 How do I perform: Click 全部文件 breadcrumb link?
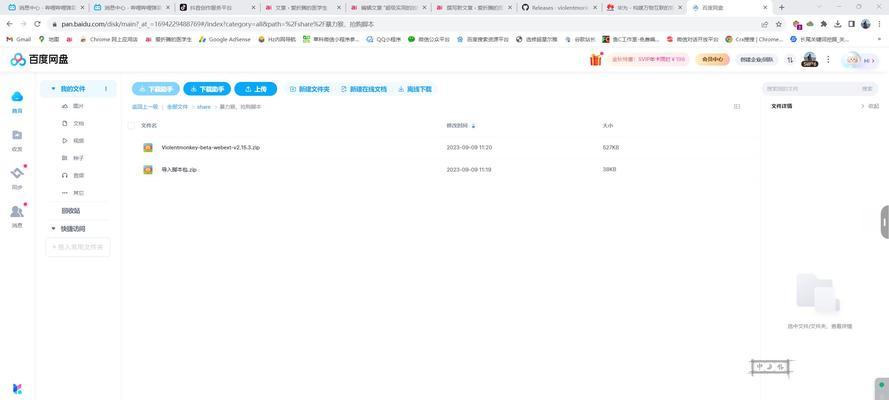177,107
